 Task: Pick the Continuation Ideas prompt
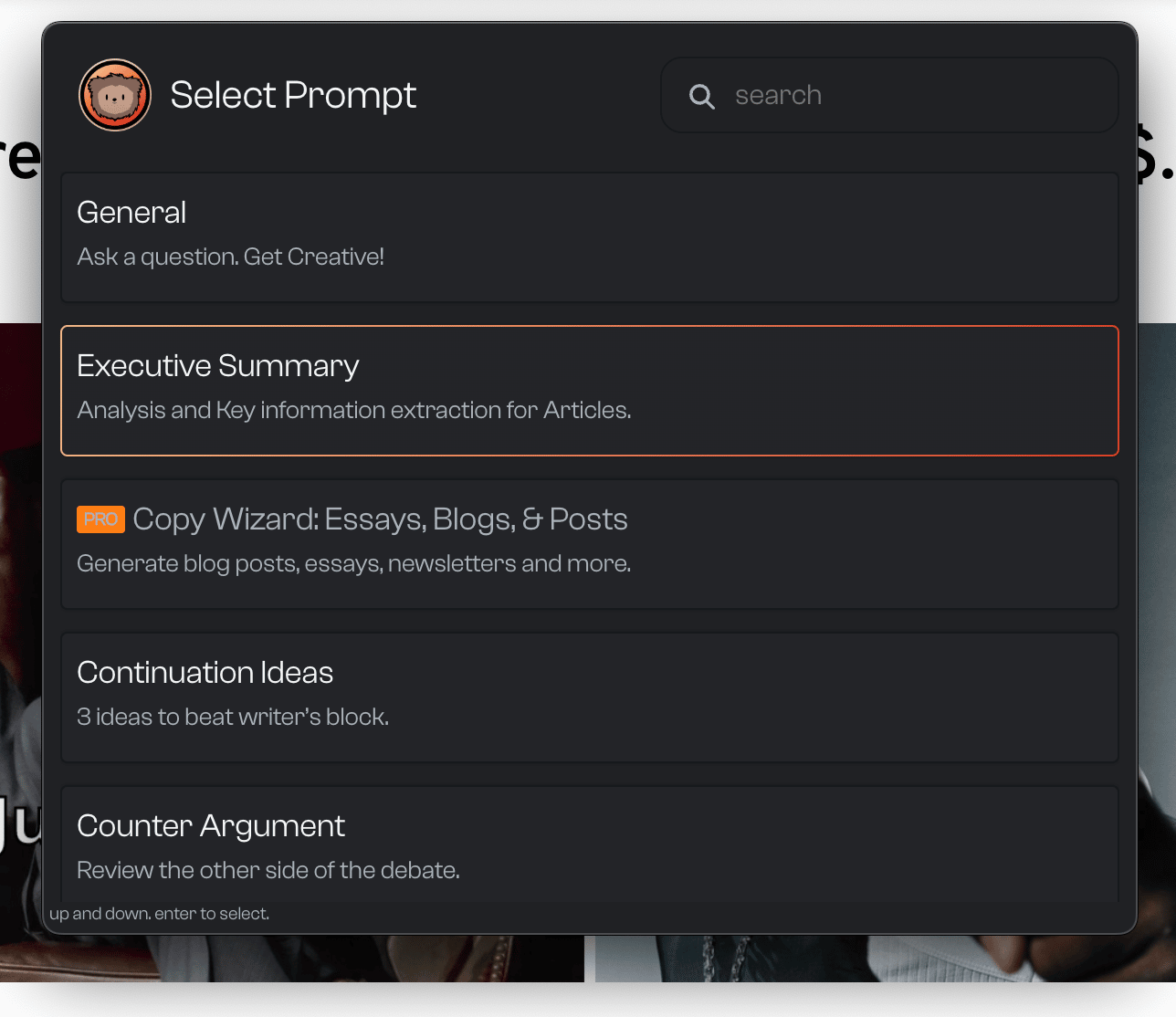pyautogui.click(x=590, y=697)
